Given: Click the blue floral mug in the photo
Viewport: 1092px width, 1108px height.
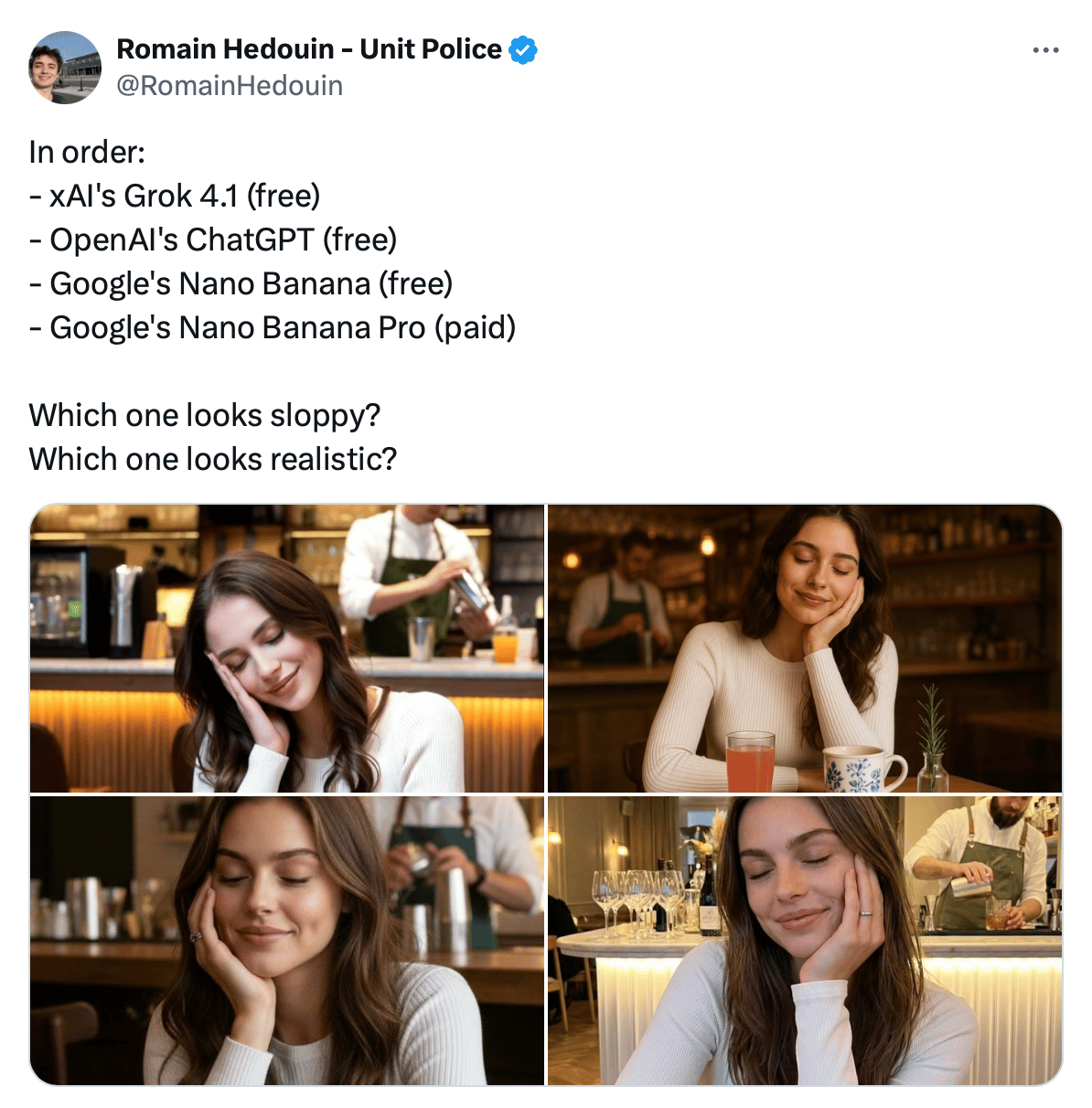Looking at the screenshot, I should [857, 769].
